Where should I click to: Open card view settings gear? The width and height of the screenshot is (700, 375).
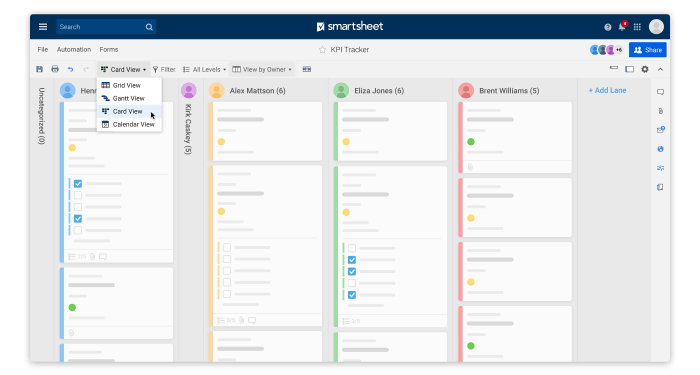[645, 69]
